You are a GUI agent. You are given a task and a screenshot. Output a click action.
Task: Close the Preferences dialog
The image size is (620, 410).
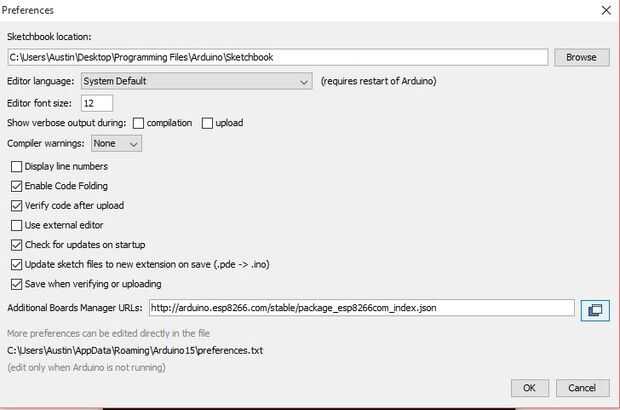605,10
